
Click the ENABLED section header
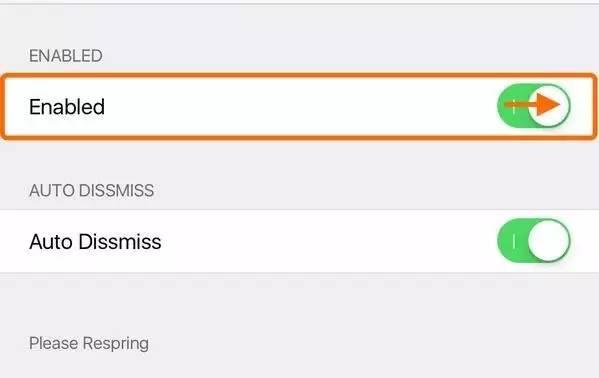[66, 56]
